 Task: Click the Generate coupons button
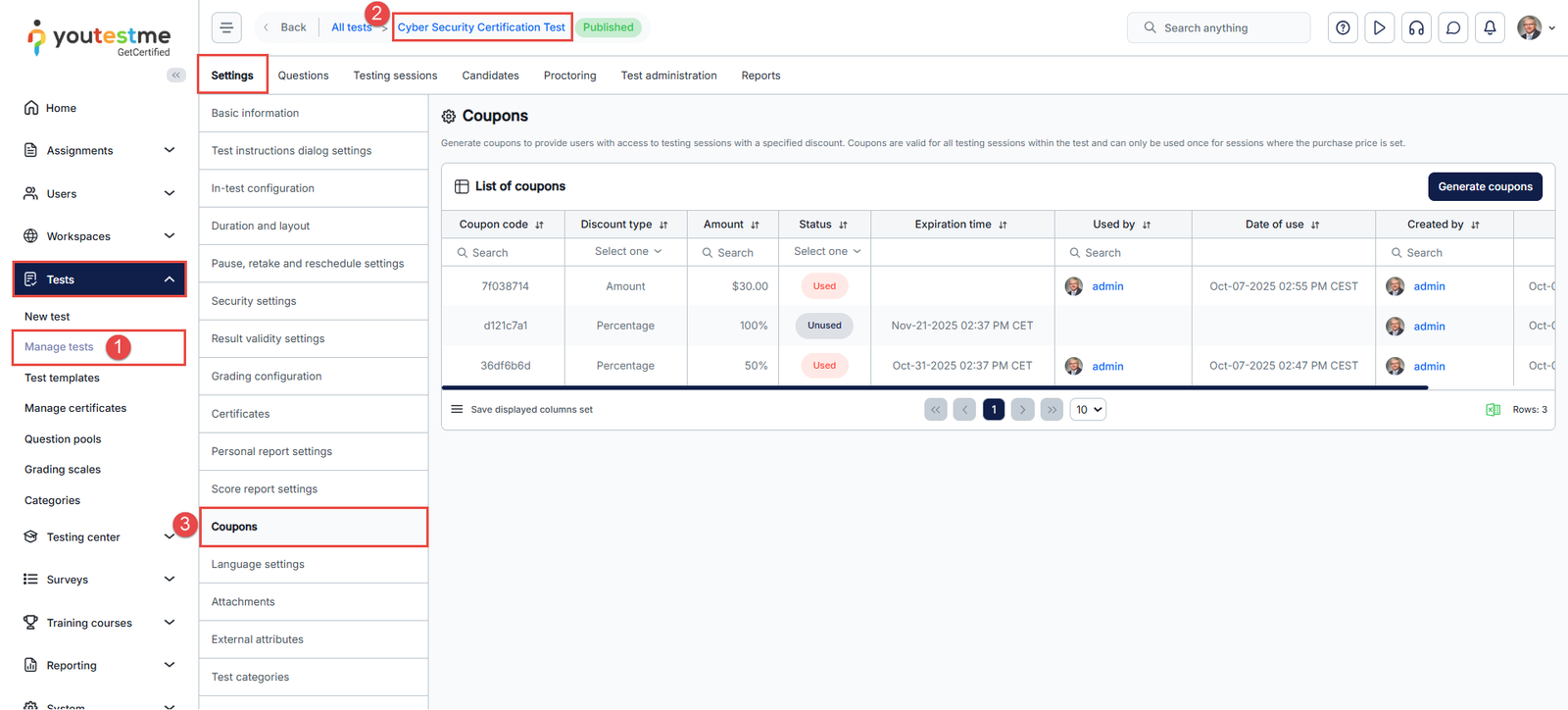click(1484, 186)
